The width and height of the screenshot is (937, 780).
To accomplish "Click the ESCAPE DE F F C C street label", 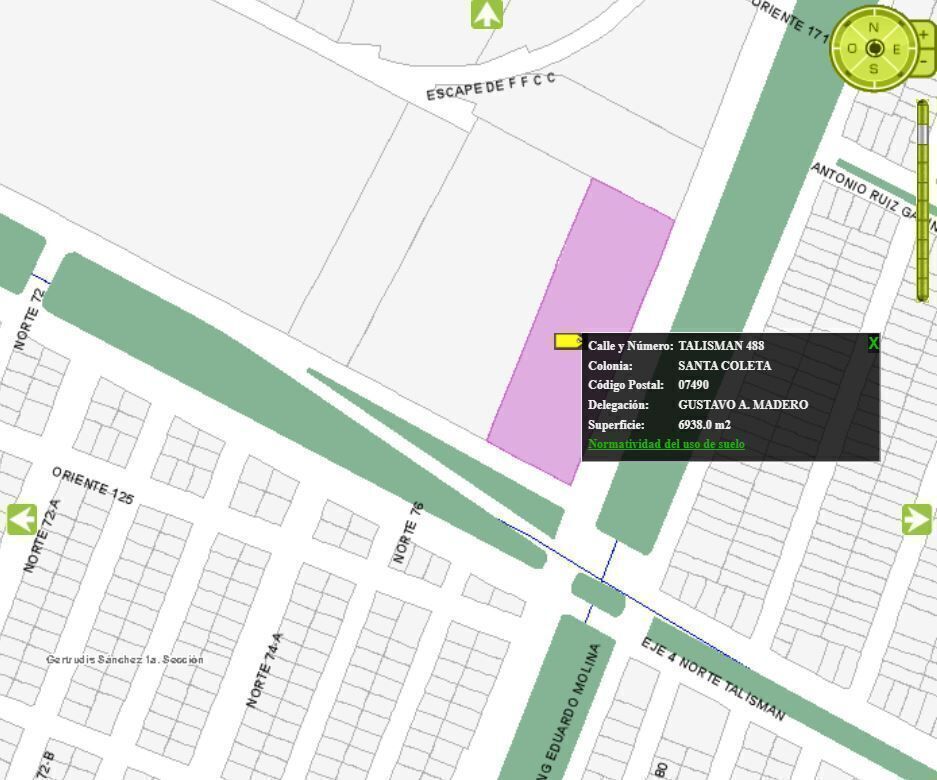I will 491,86.
